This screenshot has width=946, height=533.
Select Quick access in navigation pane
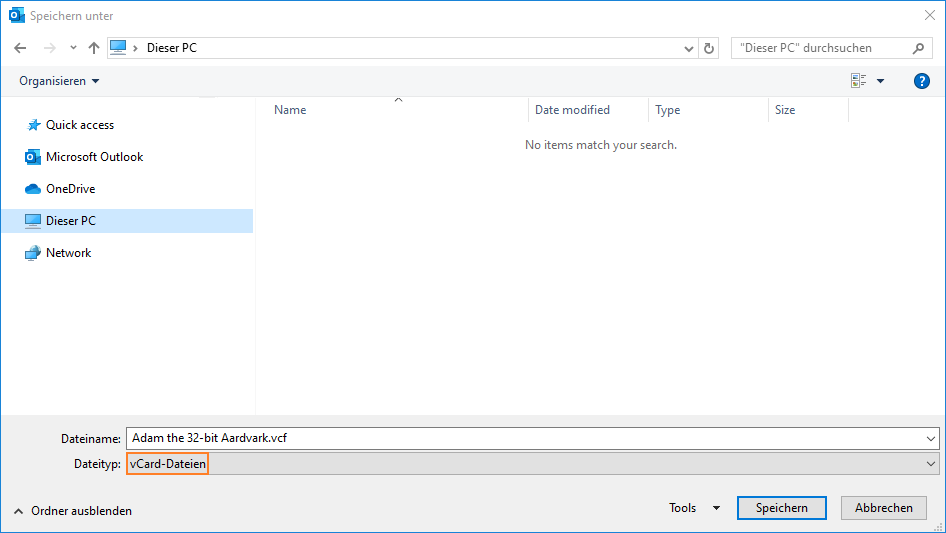point(80,125)
